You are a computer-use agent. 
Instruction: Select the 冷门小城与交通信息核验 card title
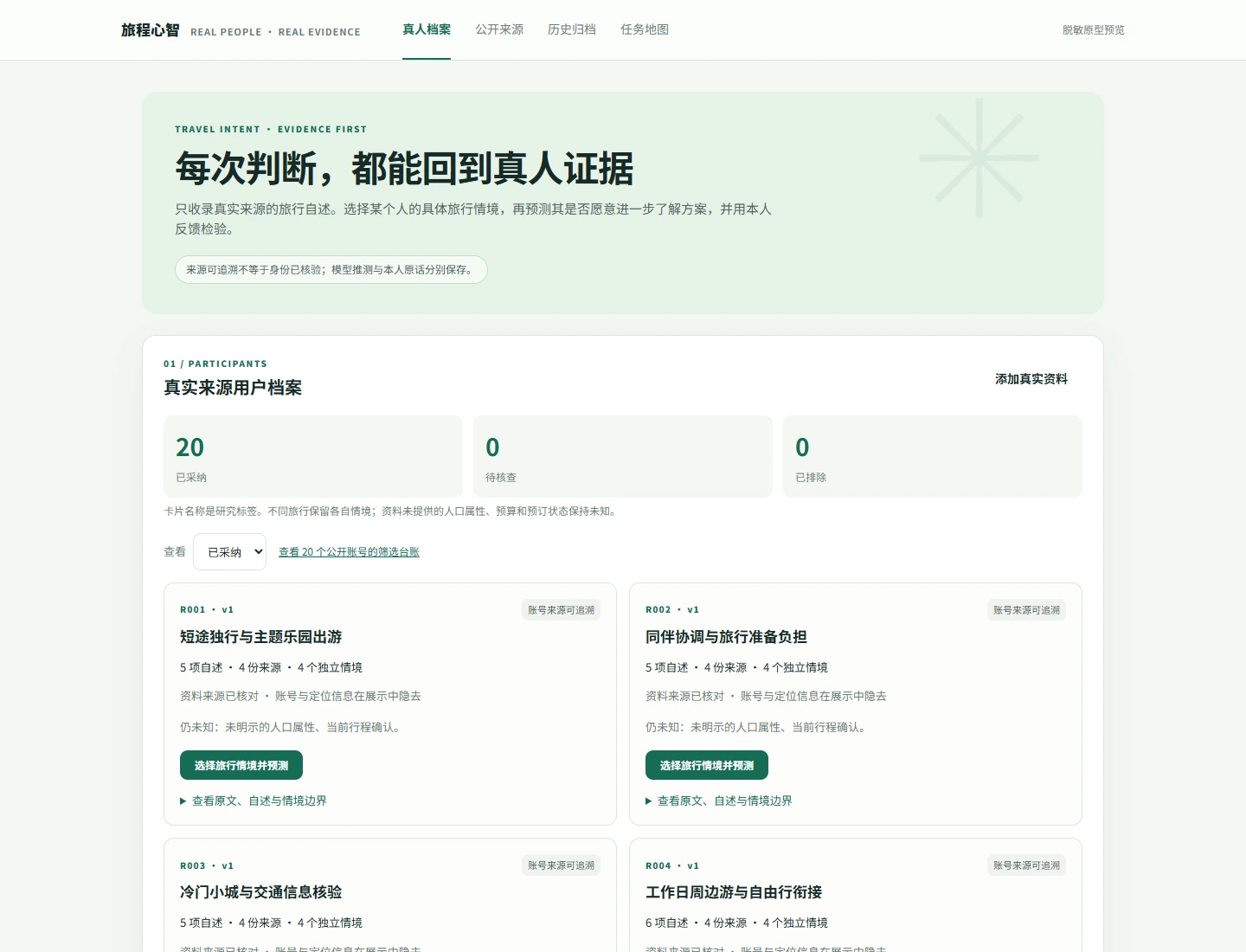[x=261, y=892]
